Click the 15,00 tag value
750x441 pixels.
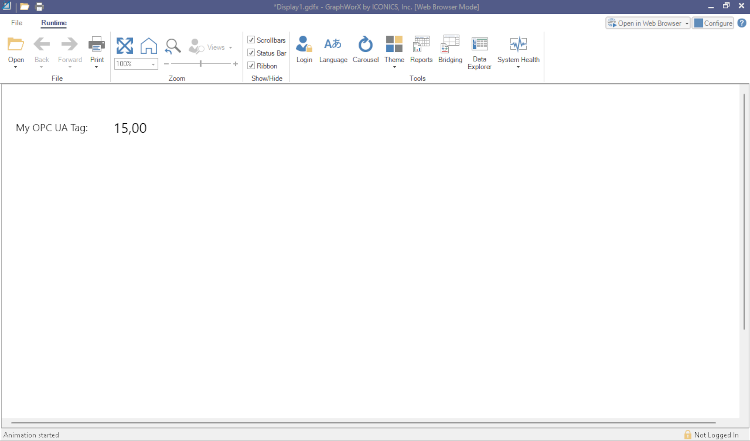coord(130,128)
